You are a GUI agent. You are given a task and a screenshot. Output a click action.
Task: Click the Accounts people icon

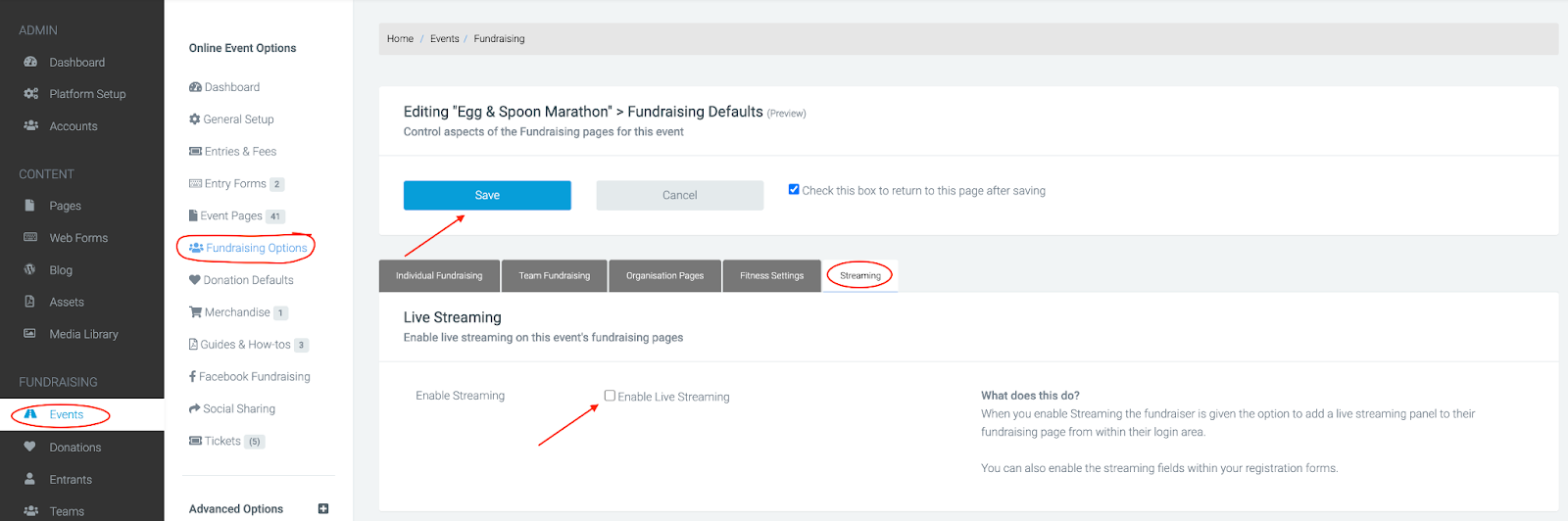pos(30,125)
